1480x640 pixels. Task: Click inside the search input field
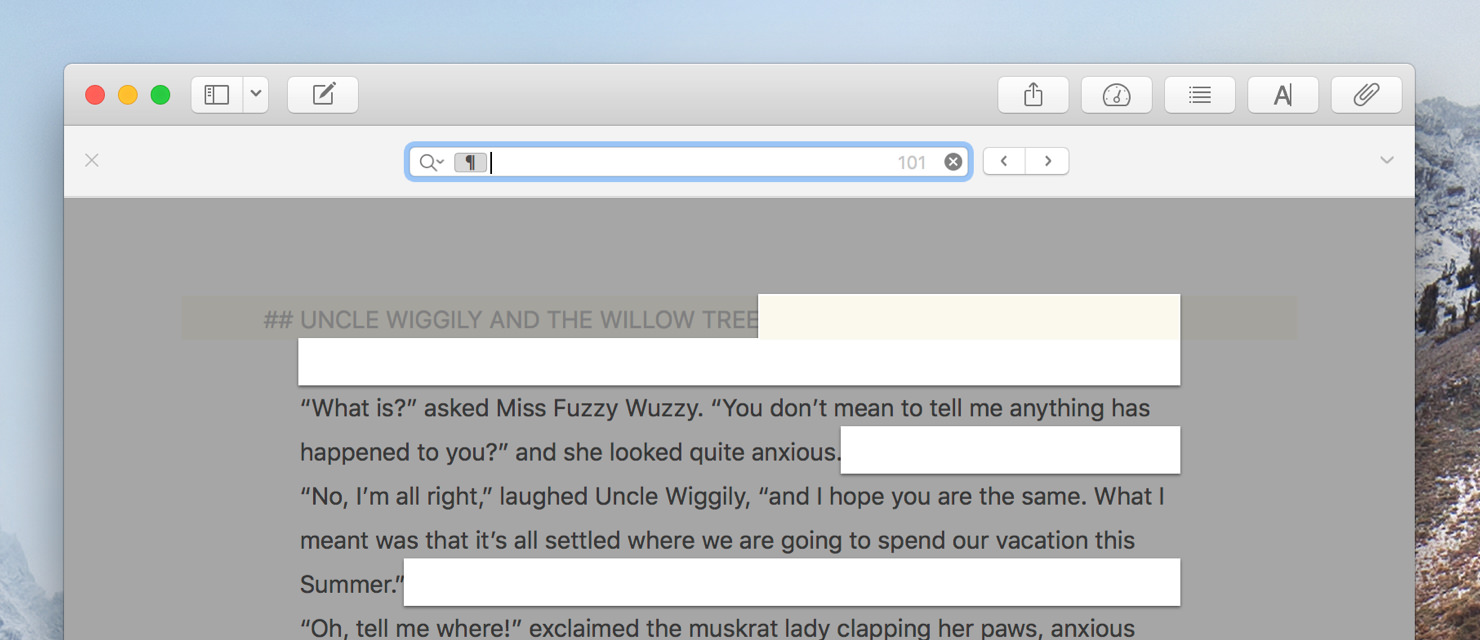point(688,162)
